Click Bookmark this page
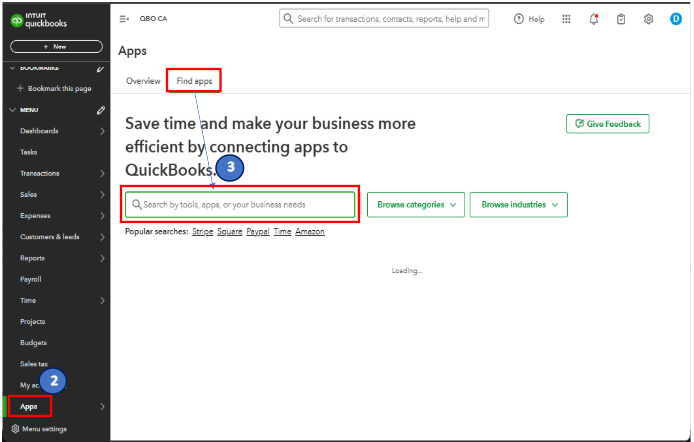This screenshot has height=442, width=694. [x=59, y=88]
